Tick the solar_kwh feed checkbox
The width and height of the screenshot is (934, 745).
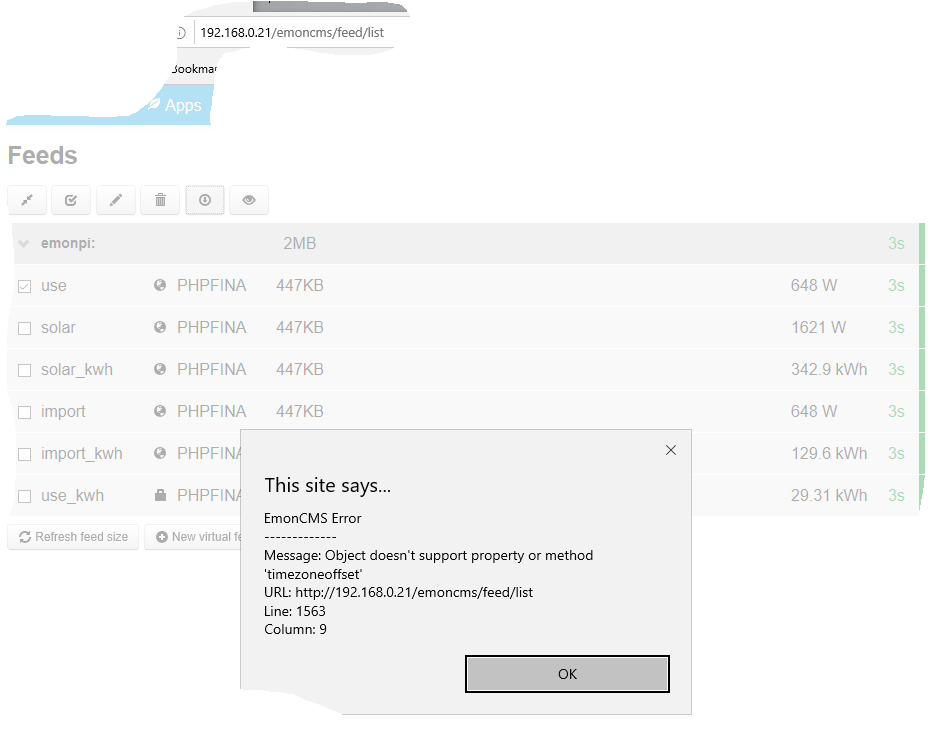[x=24, y=370]
